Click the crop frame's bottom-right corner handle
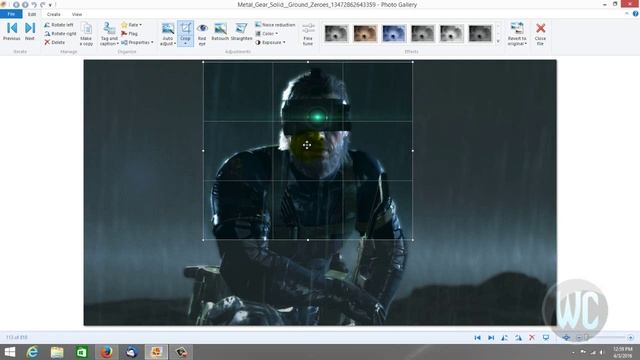 click(413, 240)
